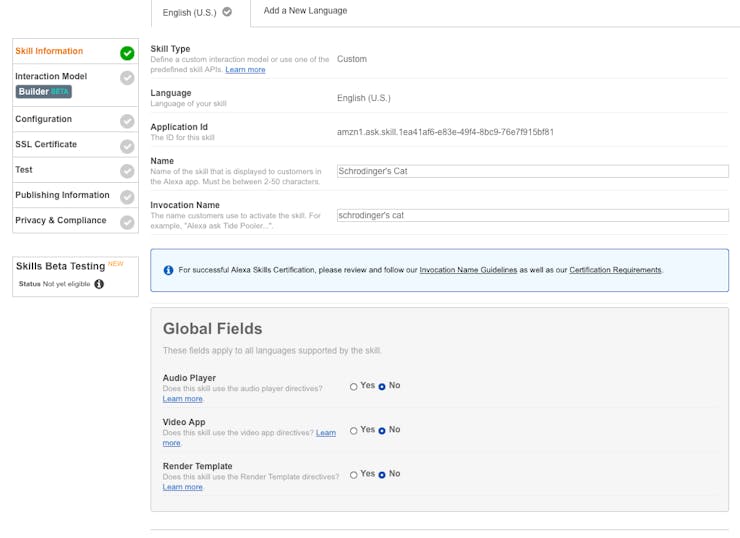
Task: Click the Invocation Name input field
Action: pyautogui.click(x=533, y=216)
